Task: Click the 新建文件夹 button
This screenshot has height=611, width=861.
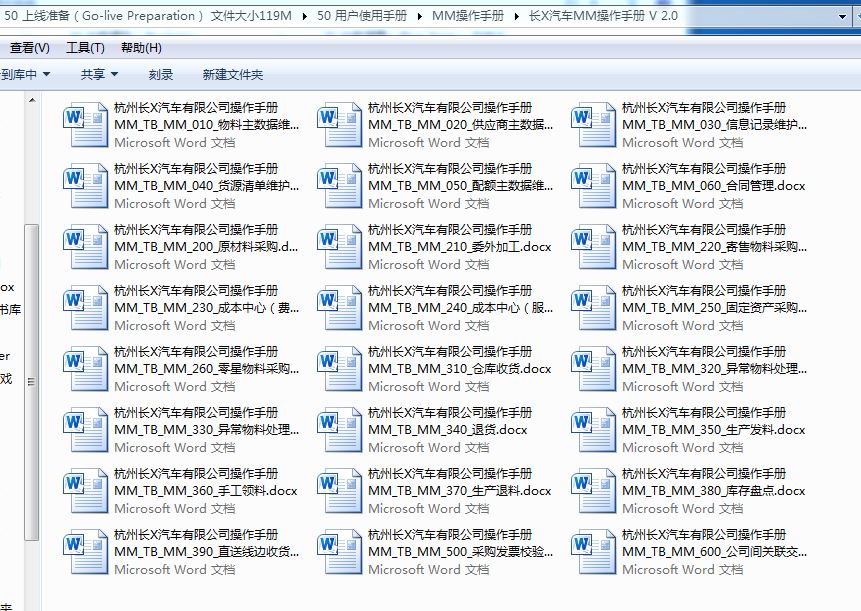Action: pos(233,74)
